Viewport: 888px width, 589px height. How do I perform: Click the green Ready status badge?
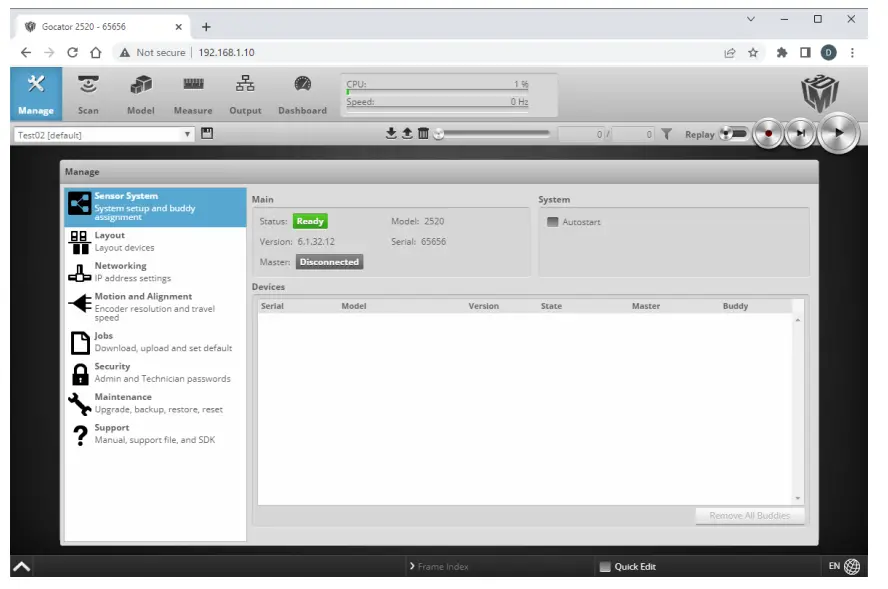click(x=310, y=221)
